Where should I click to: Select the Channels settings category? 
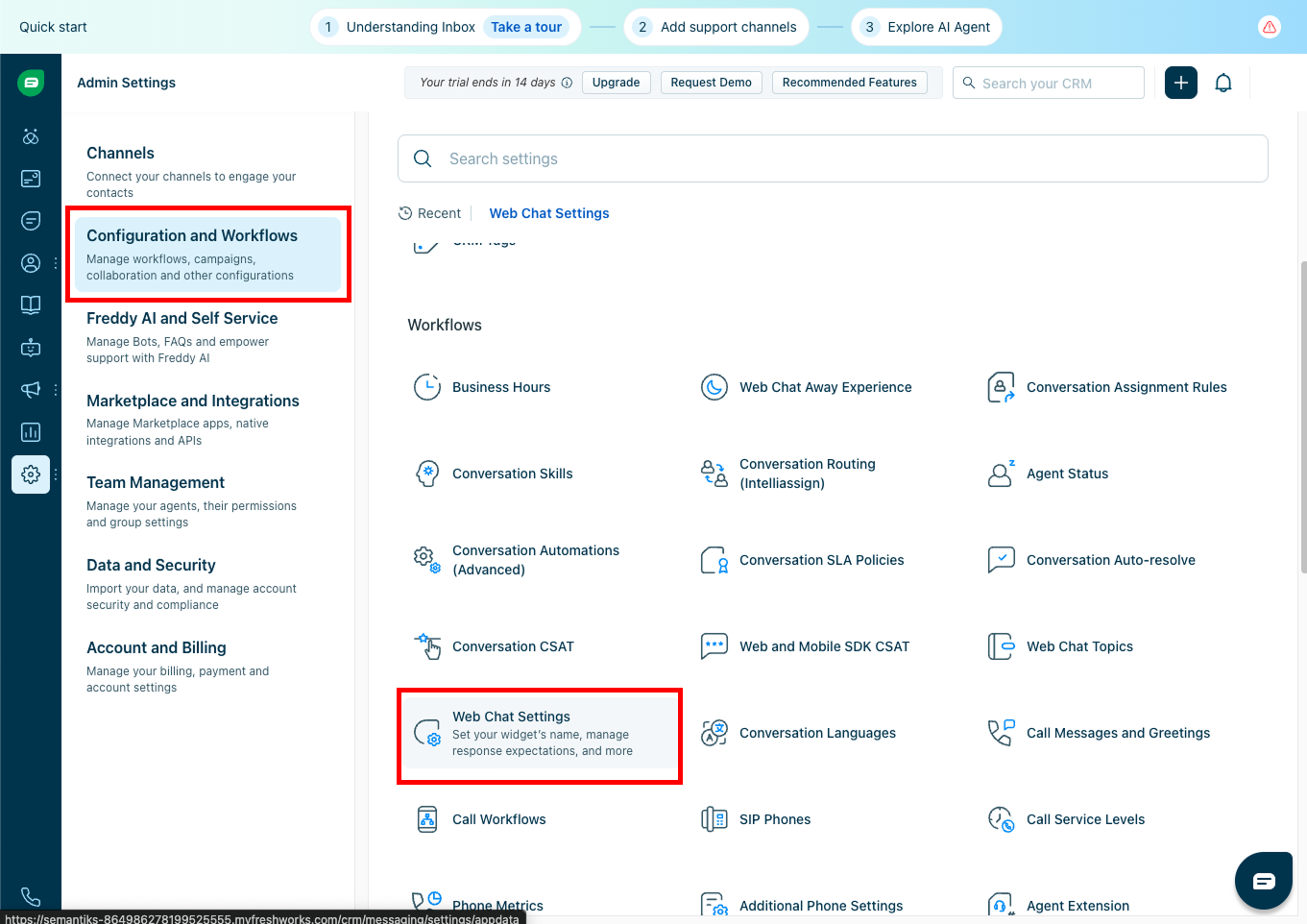click(x=207, y=171)
